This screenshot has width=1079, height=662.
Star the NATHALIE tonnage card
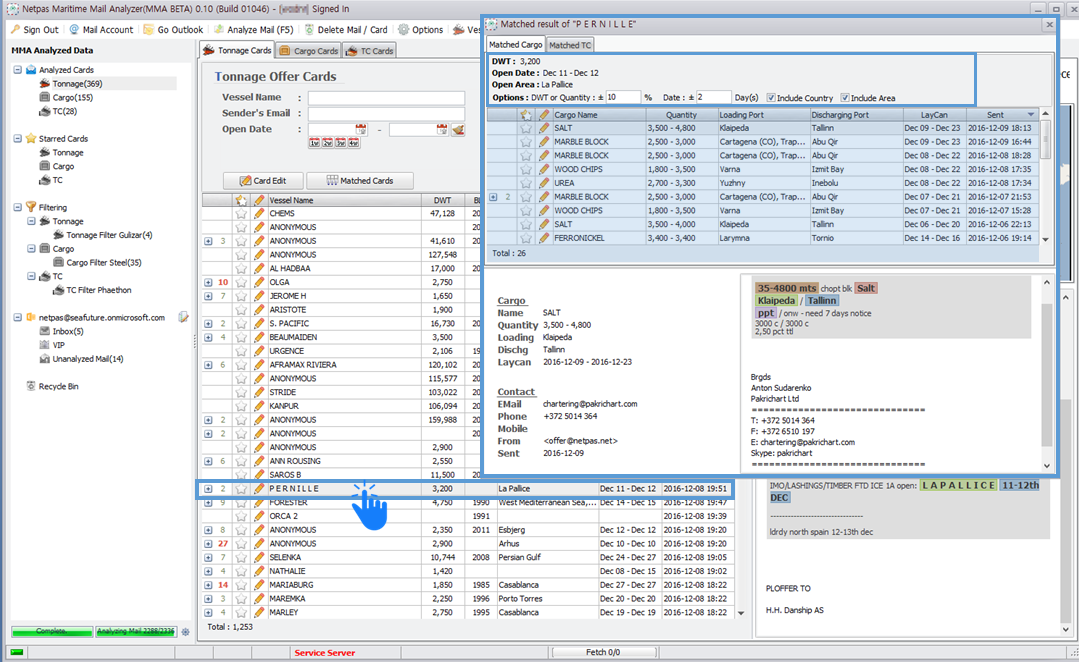(241, 571)
